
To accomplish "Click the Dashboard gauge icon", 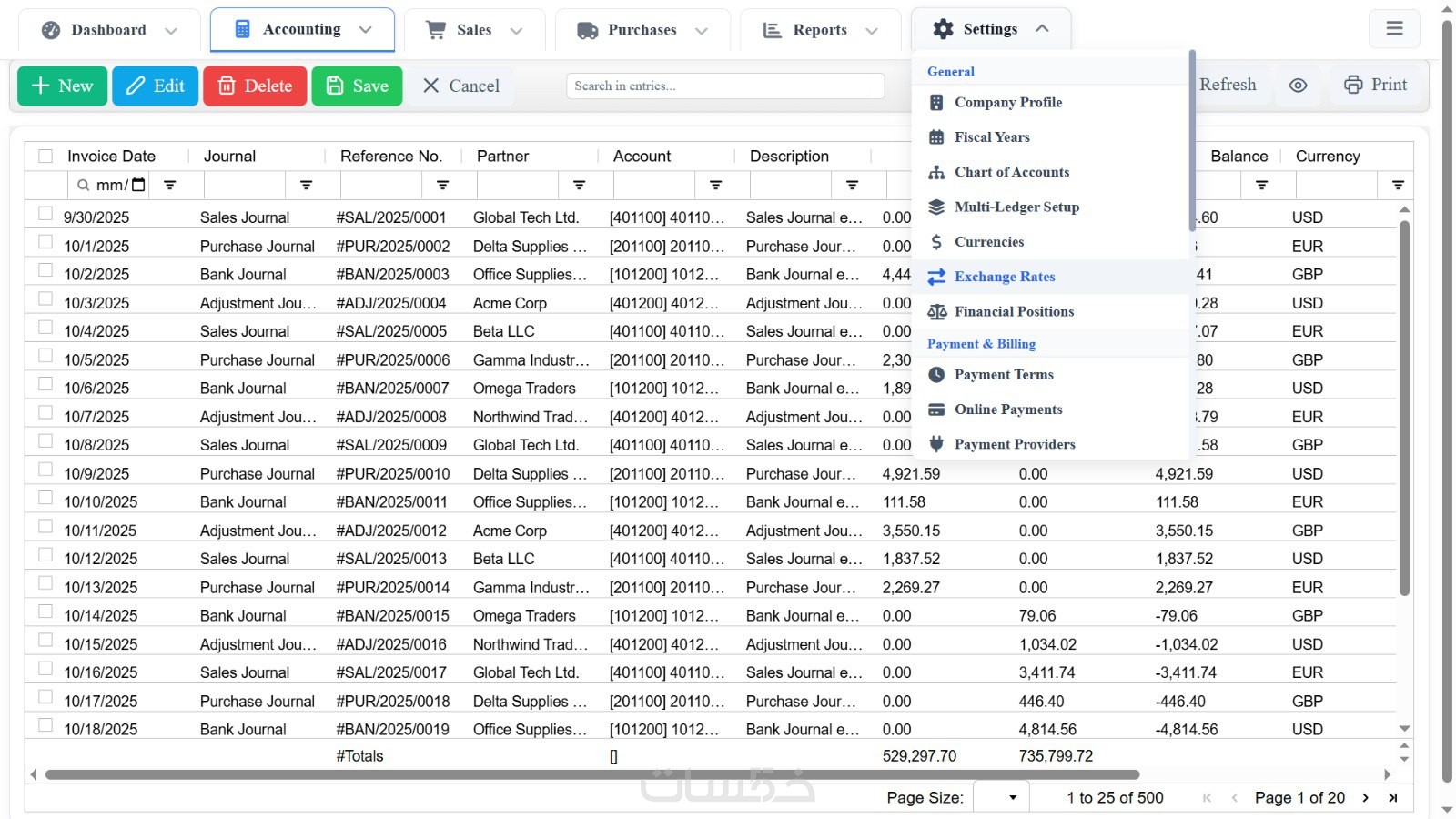I will pyautogui.click(x=51, y=30).
